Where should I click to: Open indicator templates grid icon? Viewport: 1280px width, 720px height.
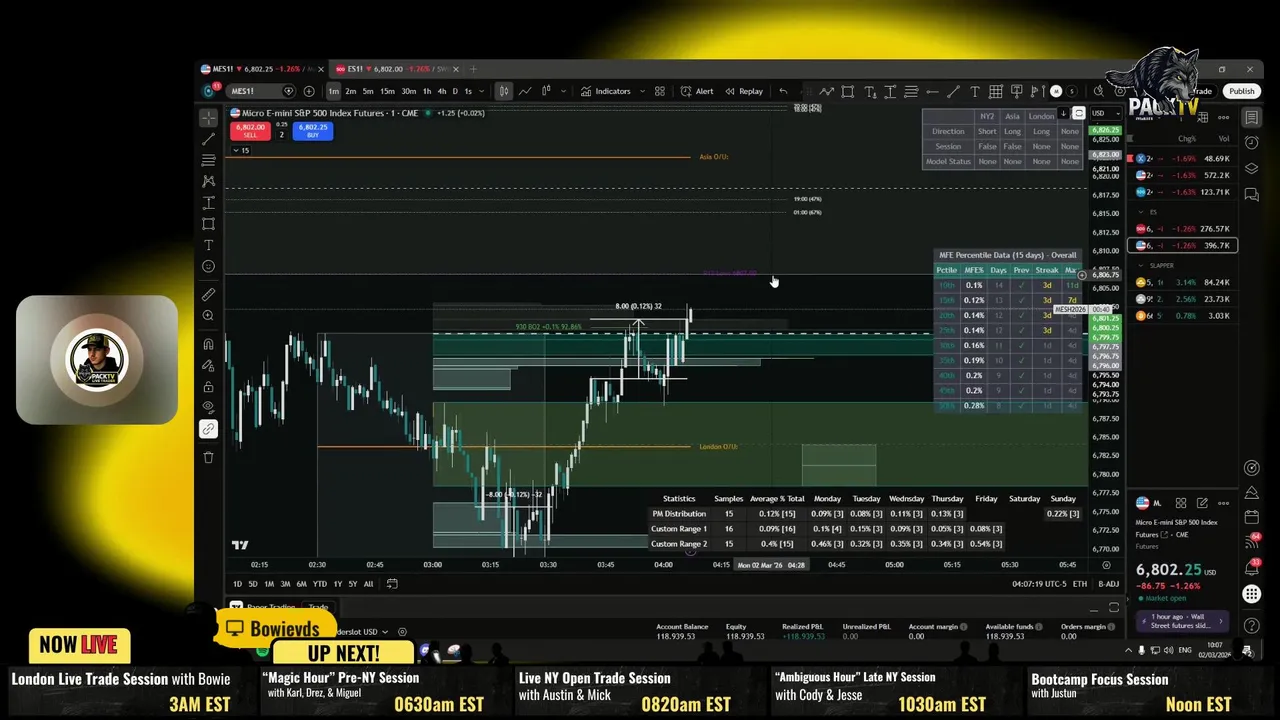tap(660, 91)
